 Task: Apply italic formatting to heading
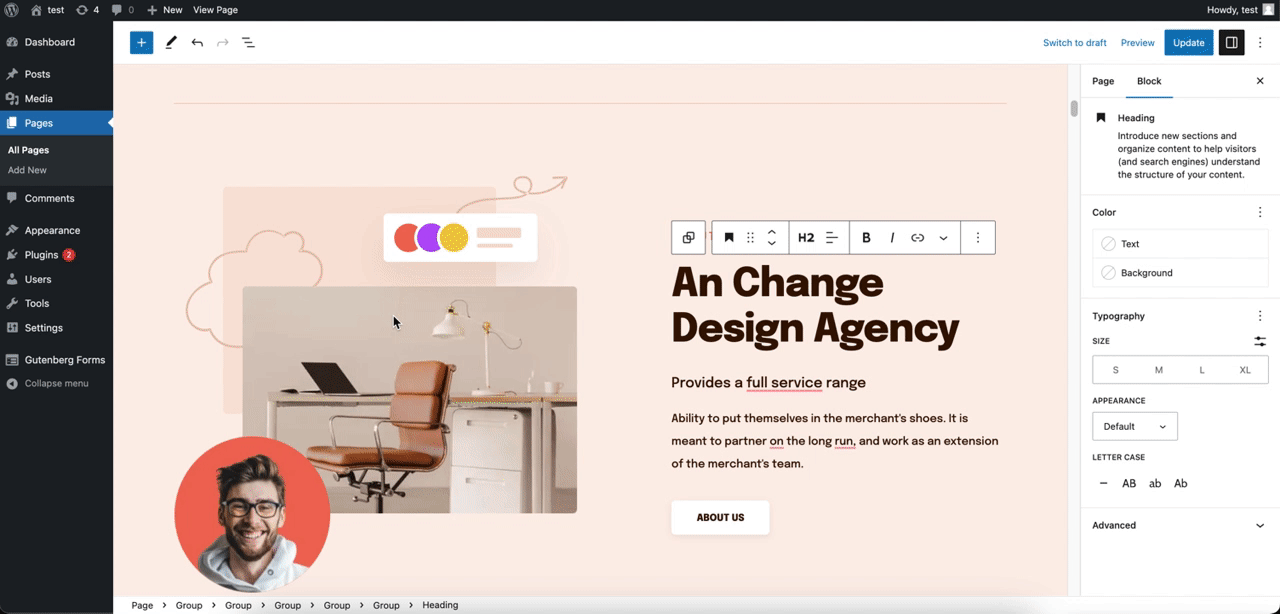coord(892,238)
